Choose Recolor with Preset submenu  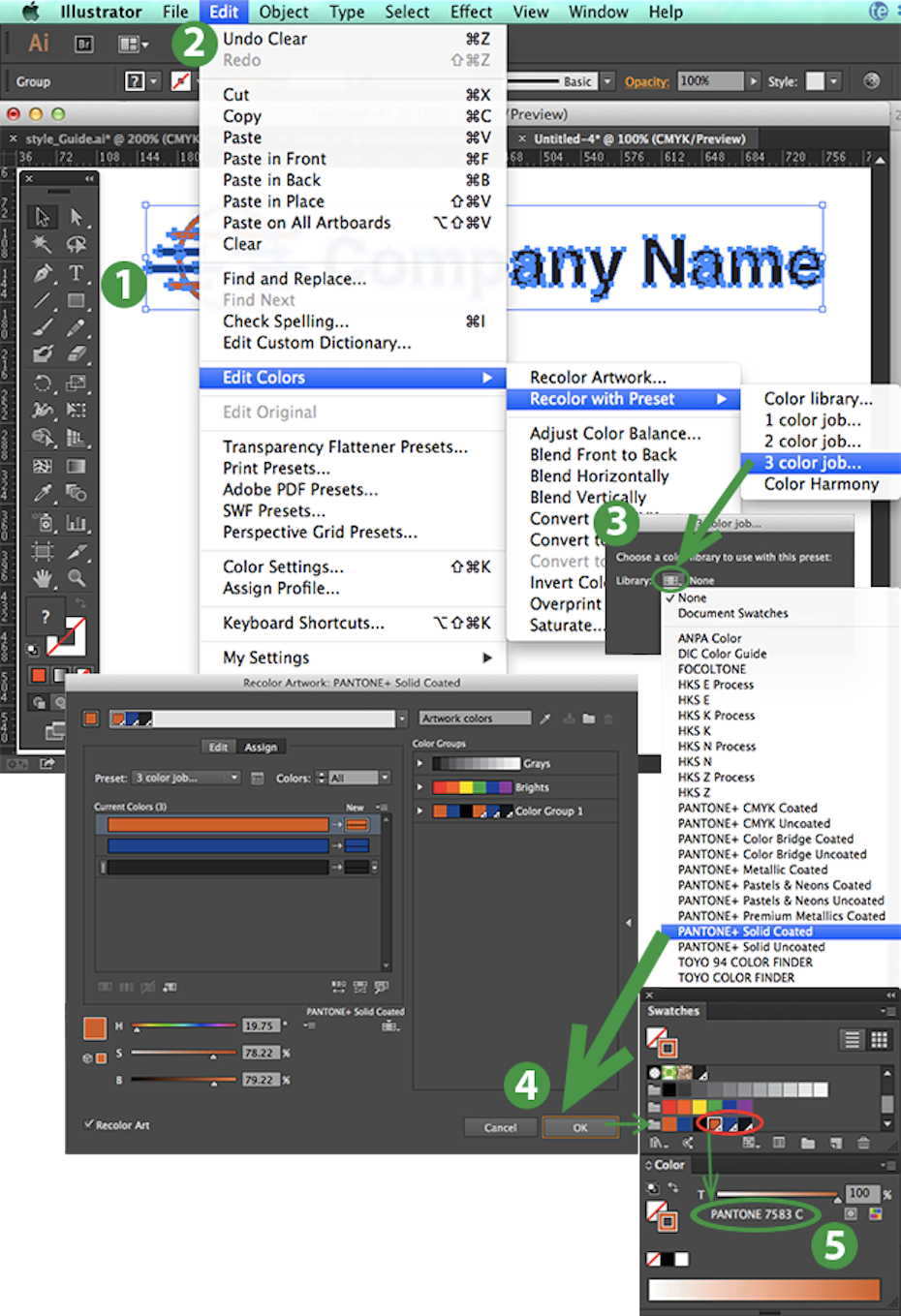[623, 399]
